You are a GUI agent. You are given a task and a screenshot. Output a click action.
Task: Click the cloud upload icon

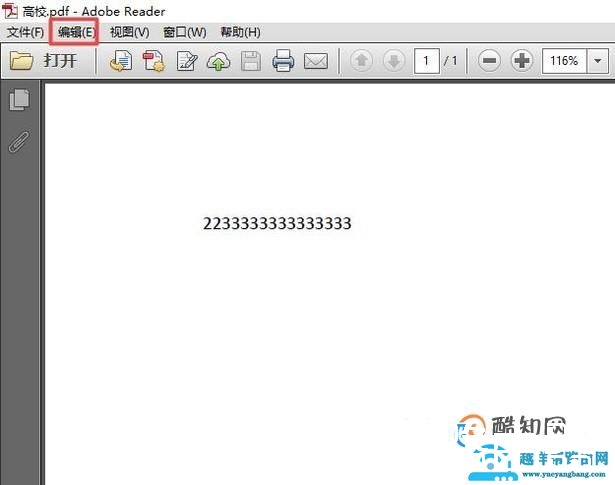[218, 61]
